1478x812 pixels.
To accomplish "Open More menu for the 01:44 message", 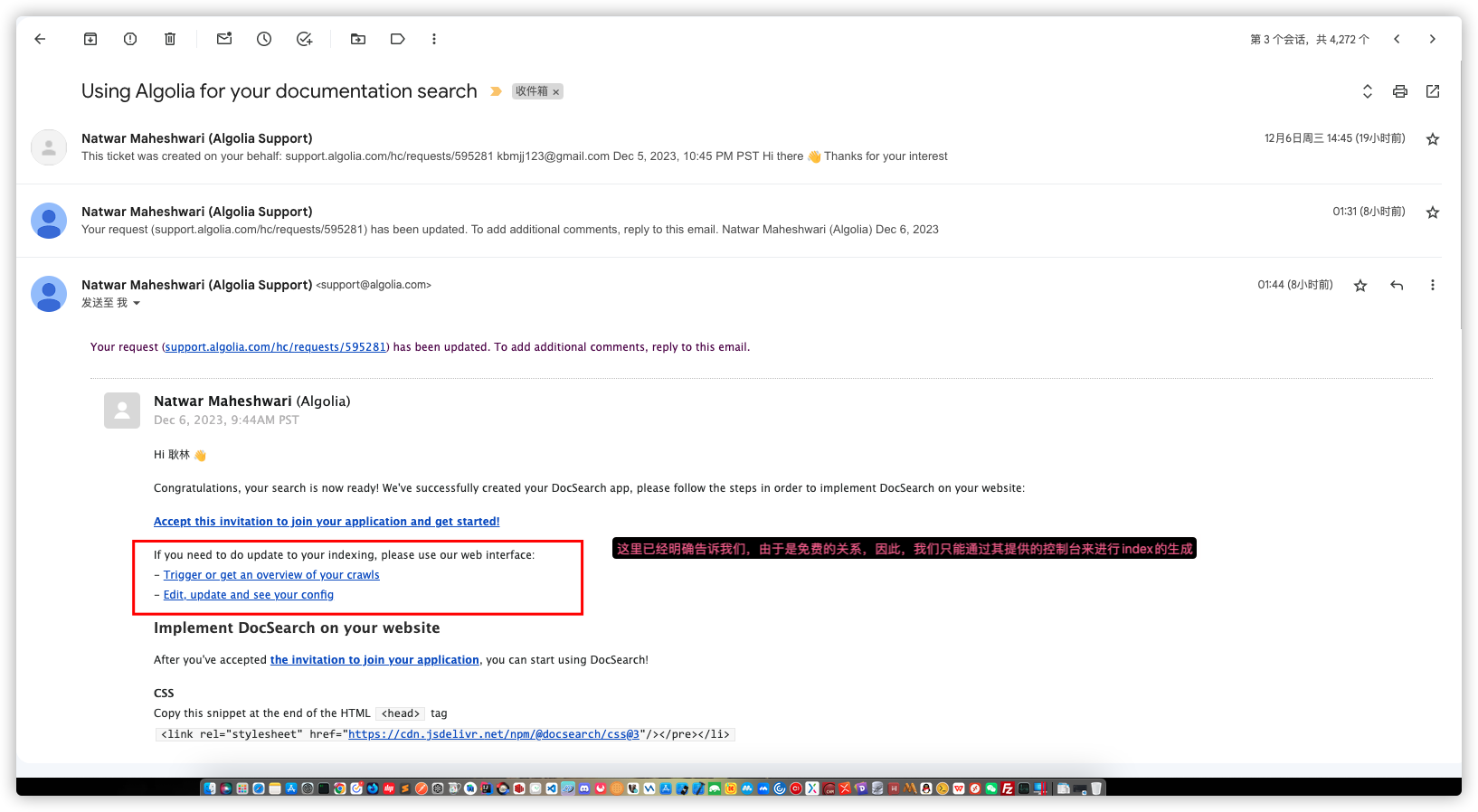I will coord(1433,286).
